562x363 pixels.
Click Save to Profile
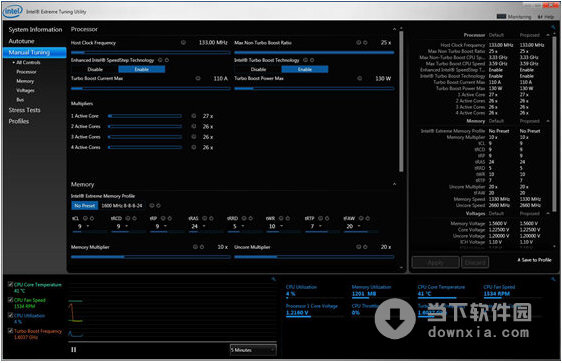pos(534,260)
